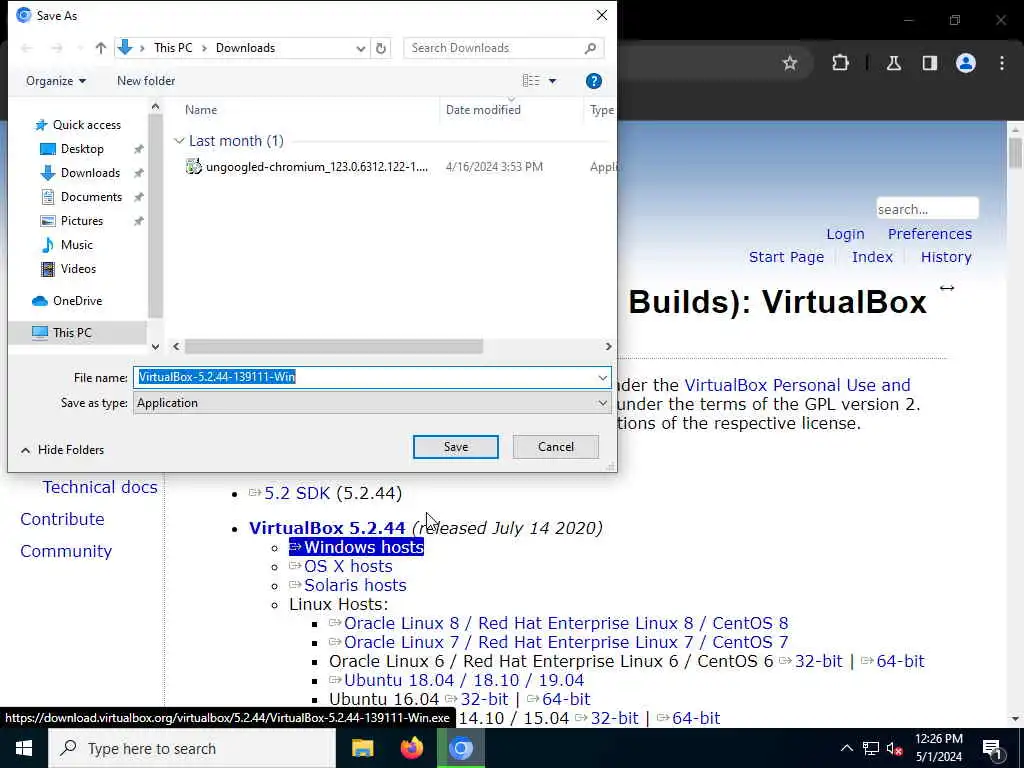Viewport: 1024px width, 768px height.
Task: Collapse folders with Hide Folders
Action: (63, 450)
